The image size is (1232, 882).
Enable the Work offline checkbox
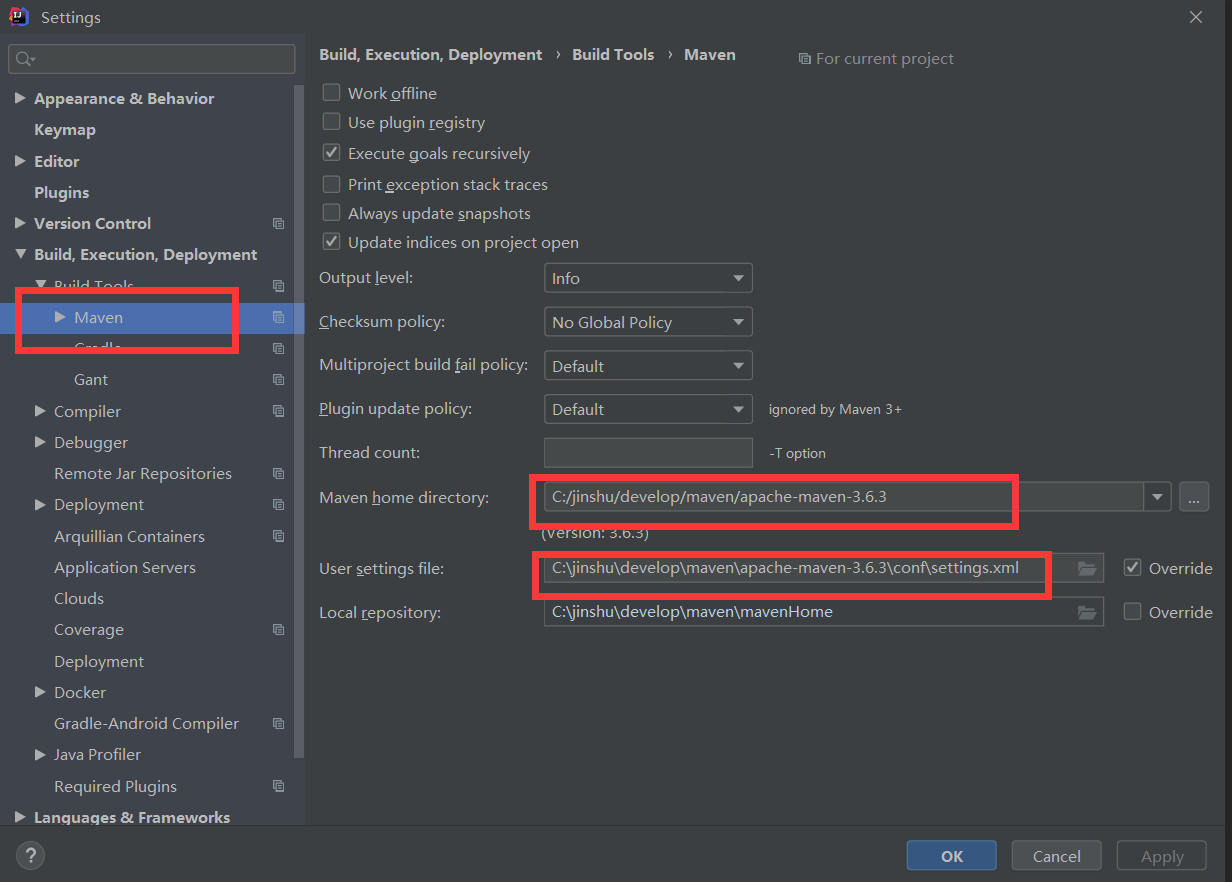click(x=331, y=93)
